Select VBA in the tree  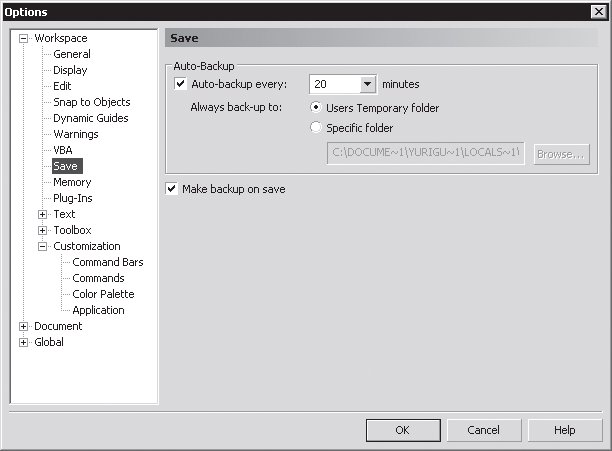point(63,150)
